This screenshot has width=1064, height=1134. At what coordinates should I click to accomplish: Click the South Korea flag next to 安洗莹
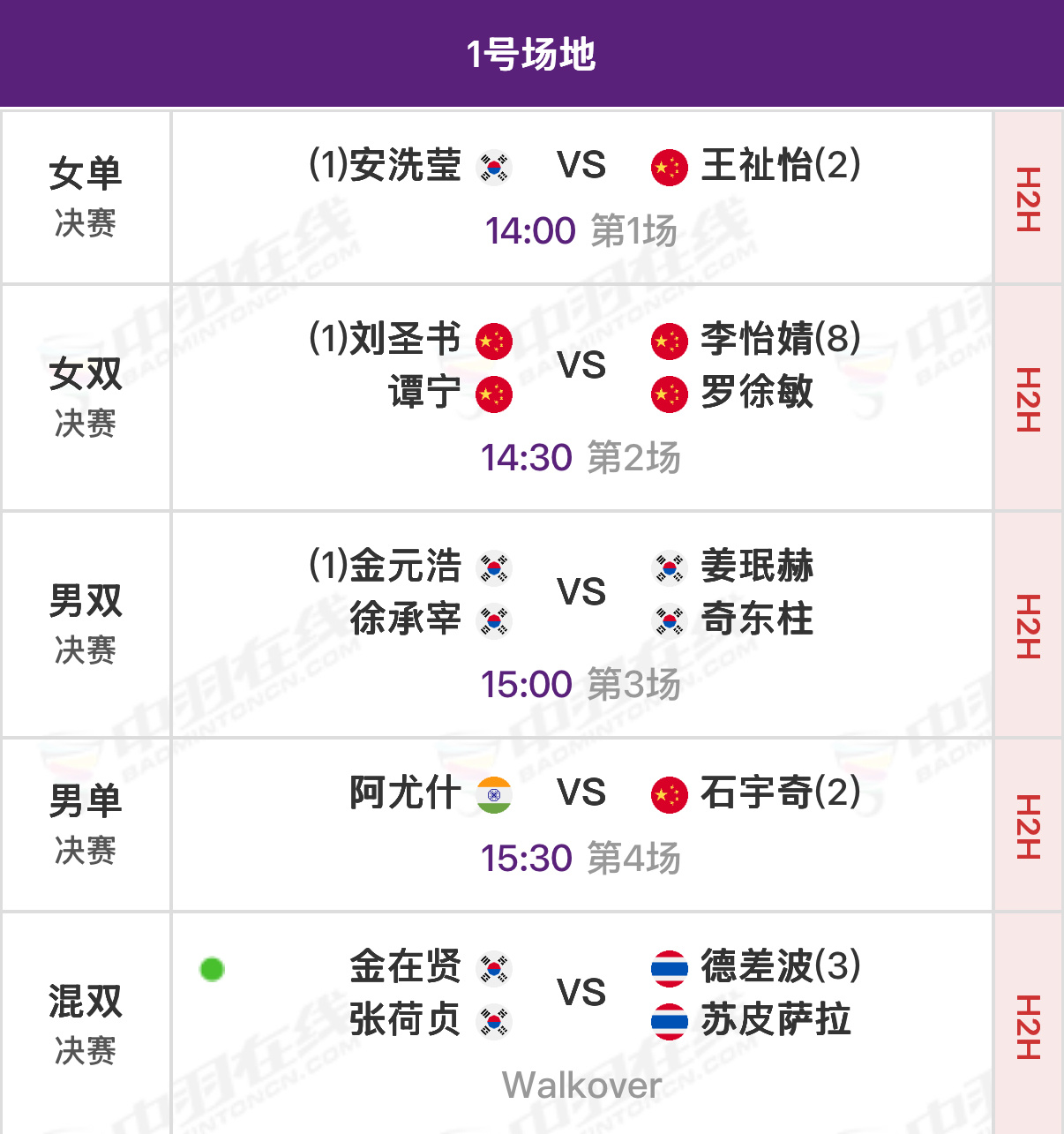point(493,168)
